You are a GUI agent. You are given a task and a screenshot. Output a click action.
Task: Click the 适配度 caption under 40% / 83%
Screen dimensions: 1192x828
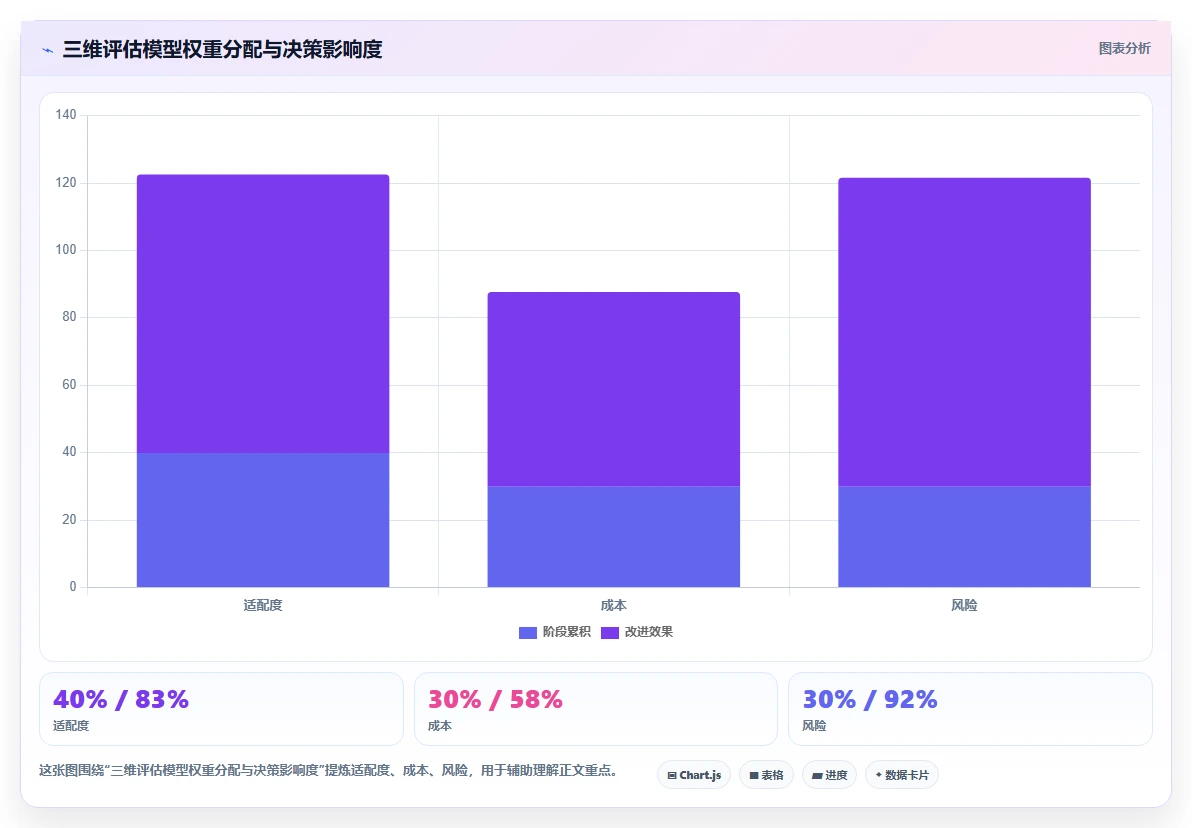click(x=71, y=725)
